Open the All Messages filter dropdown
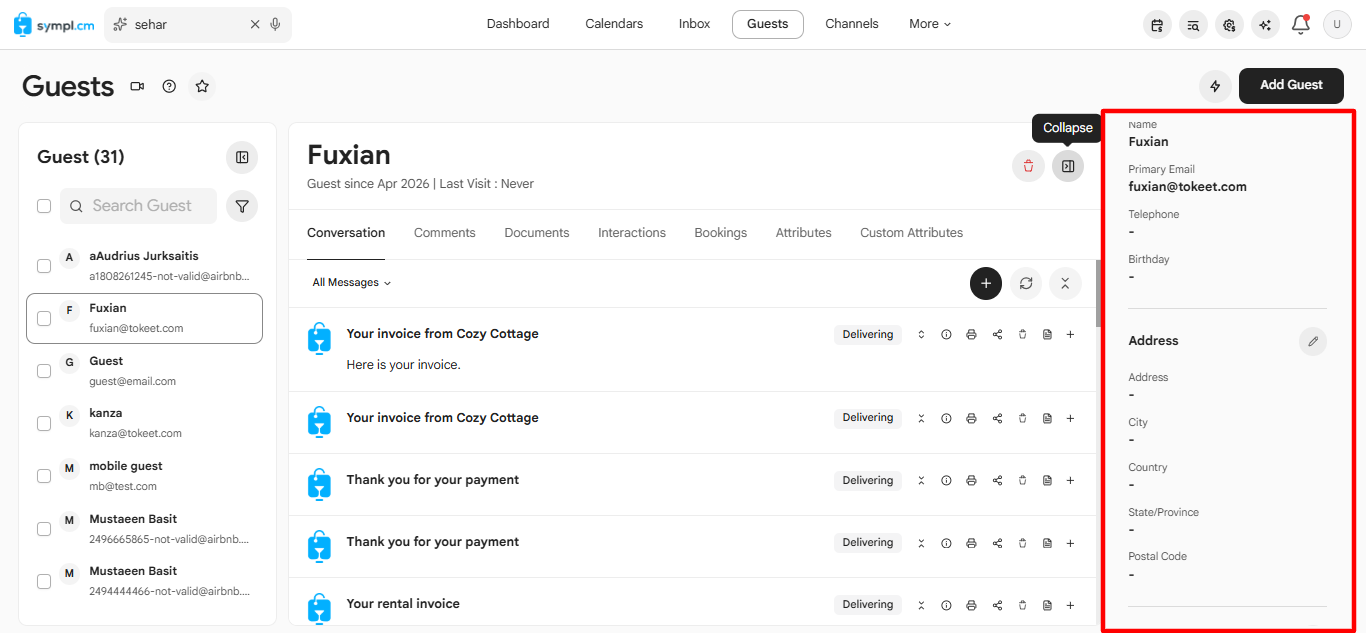1366x633 pixels. [x=352, y=283]
